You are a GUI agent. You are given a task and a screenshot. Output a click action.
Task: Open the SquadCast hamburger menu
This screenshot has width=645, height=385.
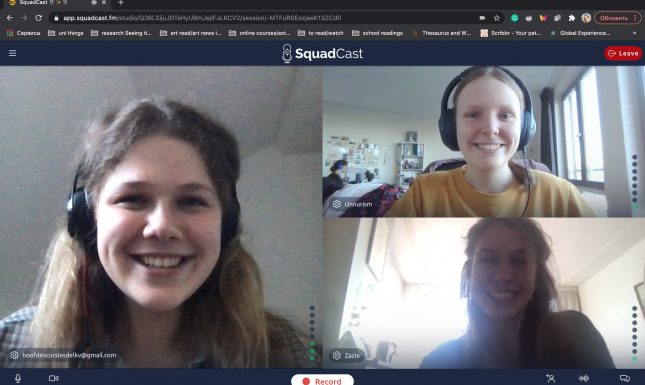click(x=12, y=53)
